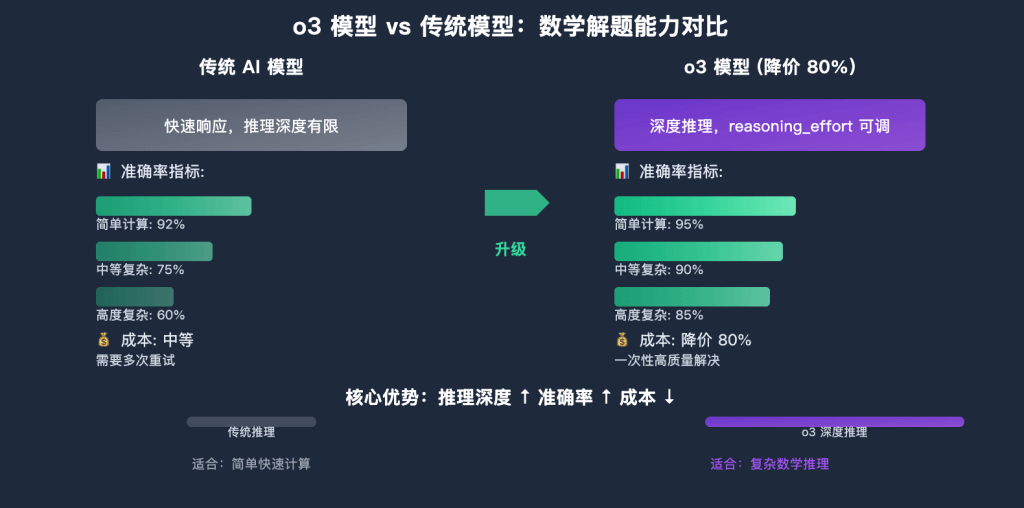The height and width of the screenshot is (508, 1024).
Task: Click the traditional 高度复杂 60% bar
Action: (134, 297)
